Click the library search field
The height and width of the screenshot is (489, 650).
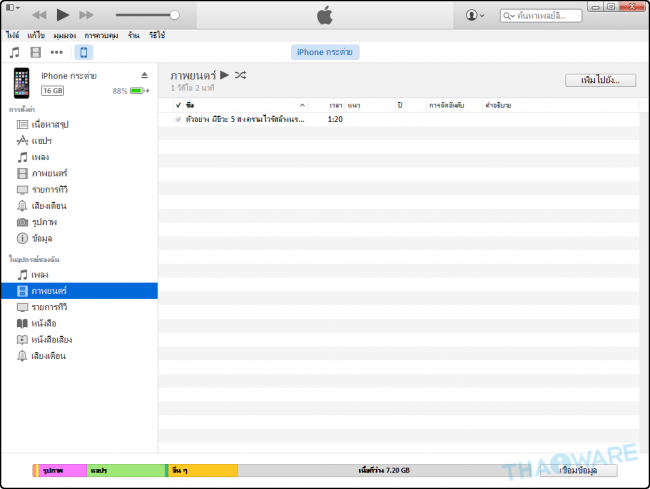tap(541, 16)
